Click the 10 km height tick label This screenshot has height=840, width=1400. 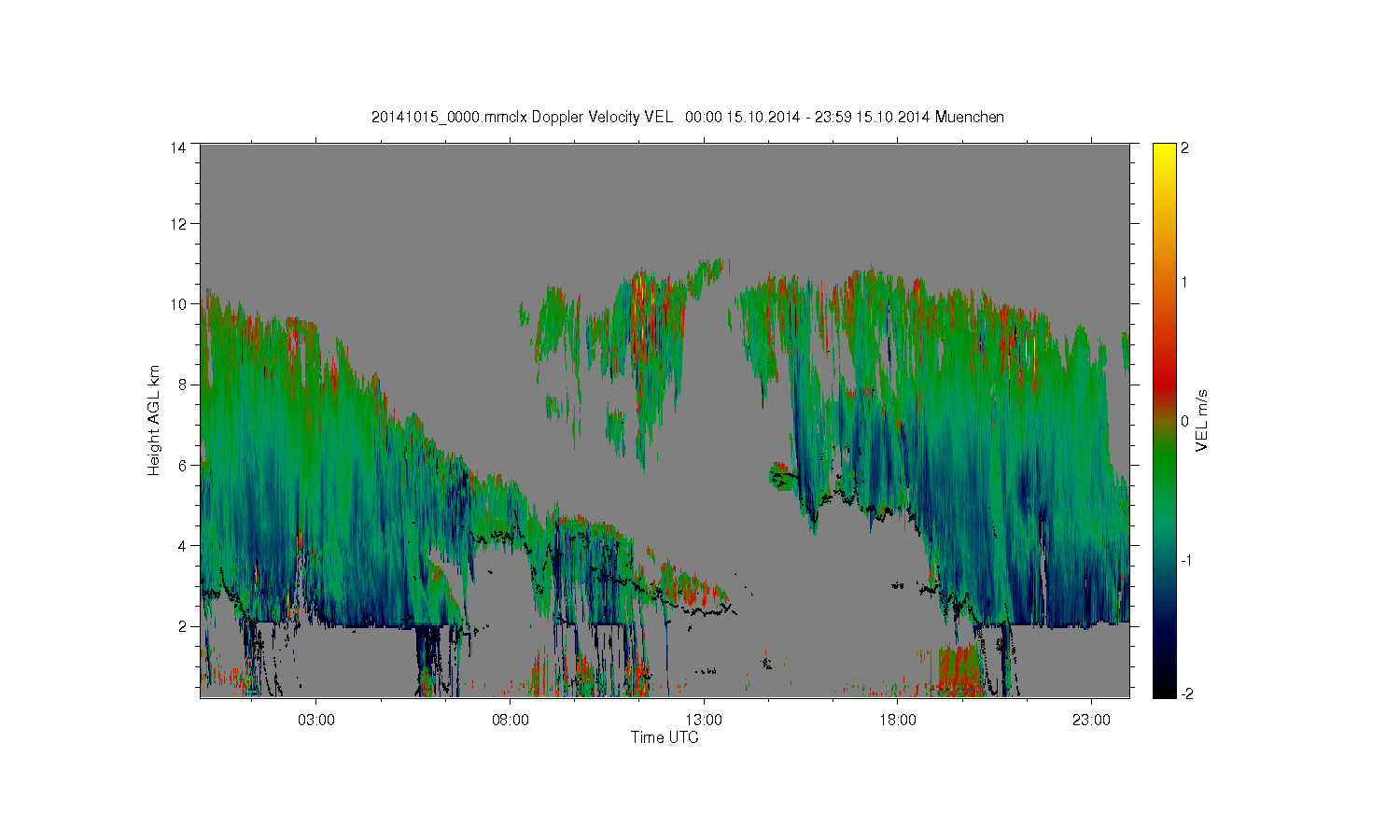coord(178,303)
